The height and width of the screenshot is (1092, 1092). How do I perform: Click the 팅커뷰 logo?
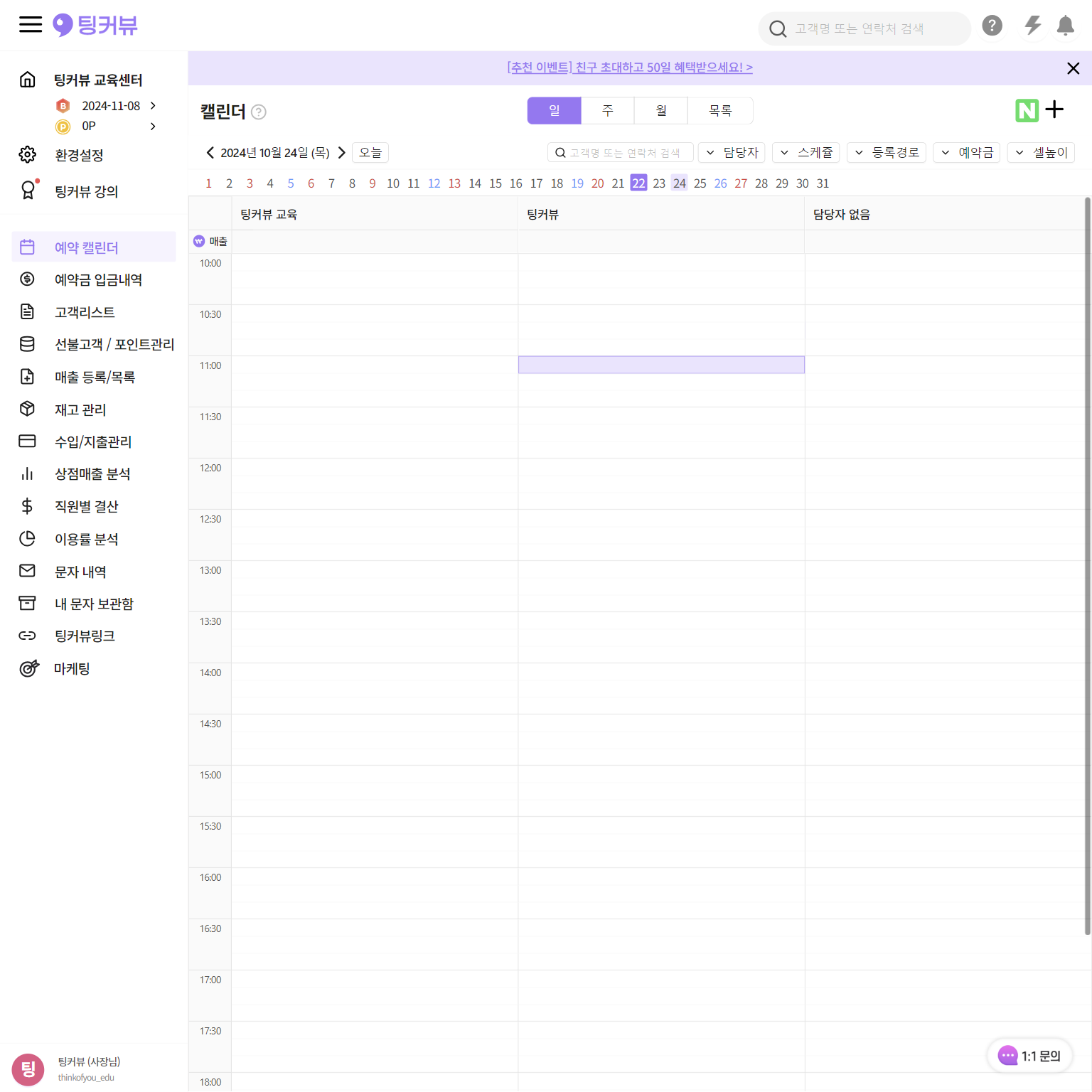(95, 25)
